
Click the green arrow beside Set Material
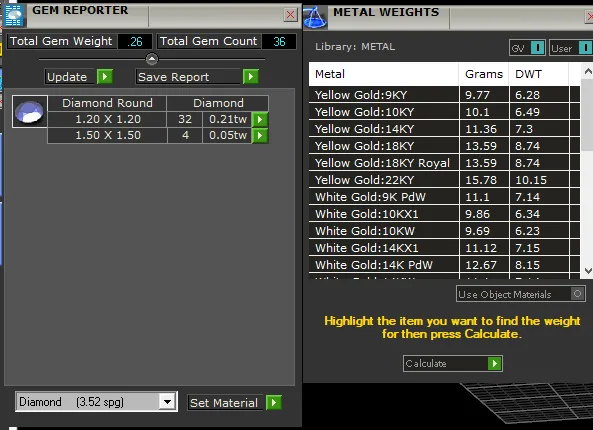click(x=274, y=402)
